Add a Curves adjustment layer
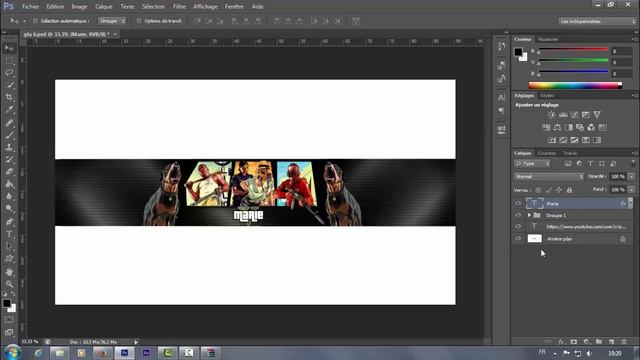The width and height of the screenshot is (640, 360). (574, 115)
